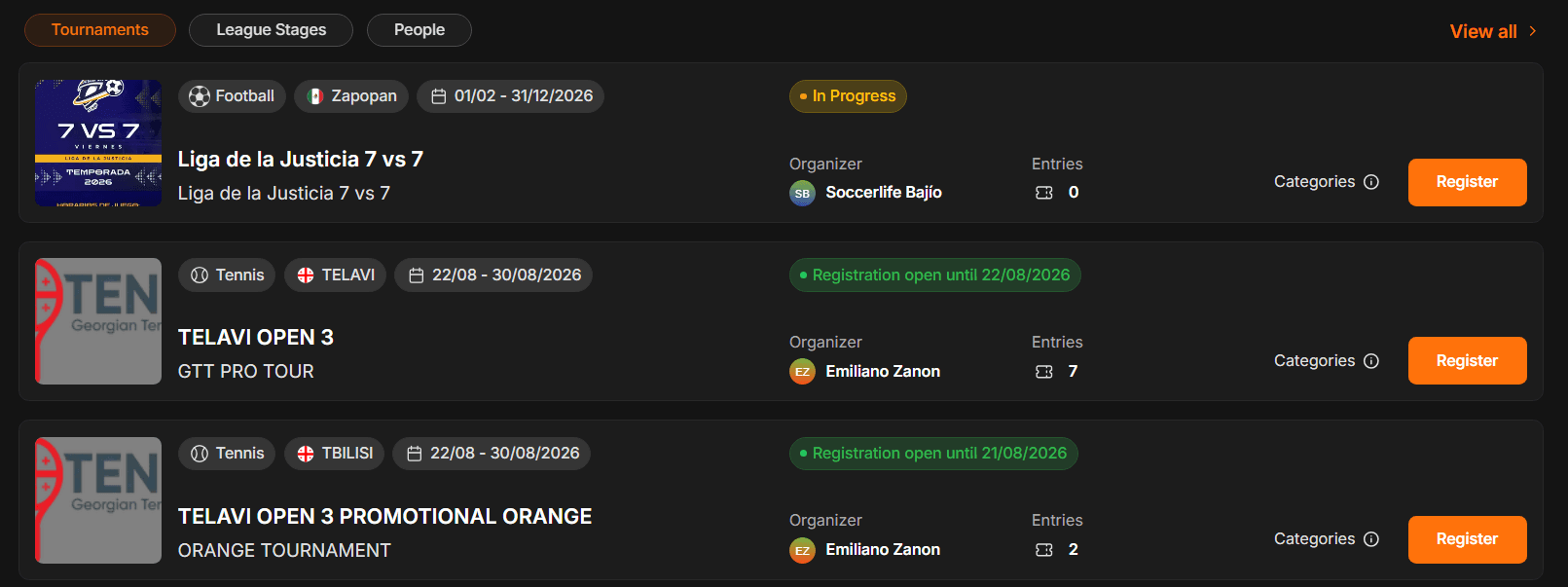The image size is (1568, 587).
Task: Register for Liga de la Justicia 7 vs 7
Action: pos(1467,182)
